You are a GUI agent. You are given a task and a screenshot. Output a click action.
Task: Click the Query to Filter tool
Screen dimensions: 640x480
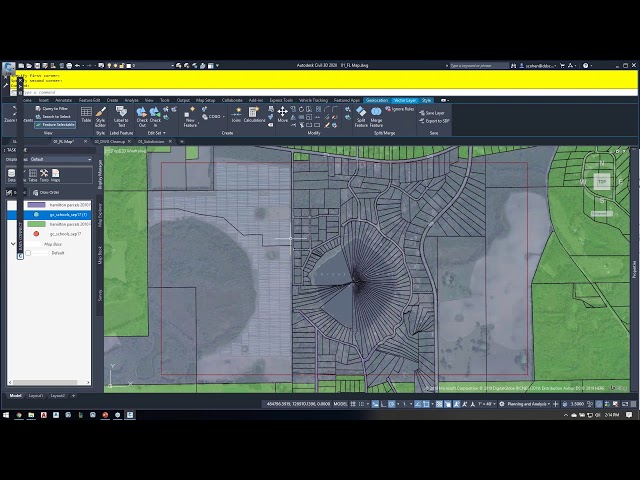[52, 109]
